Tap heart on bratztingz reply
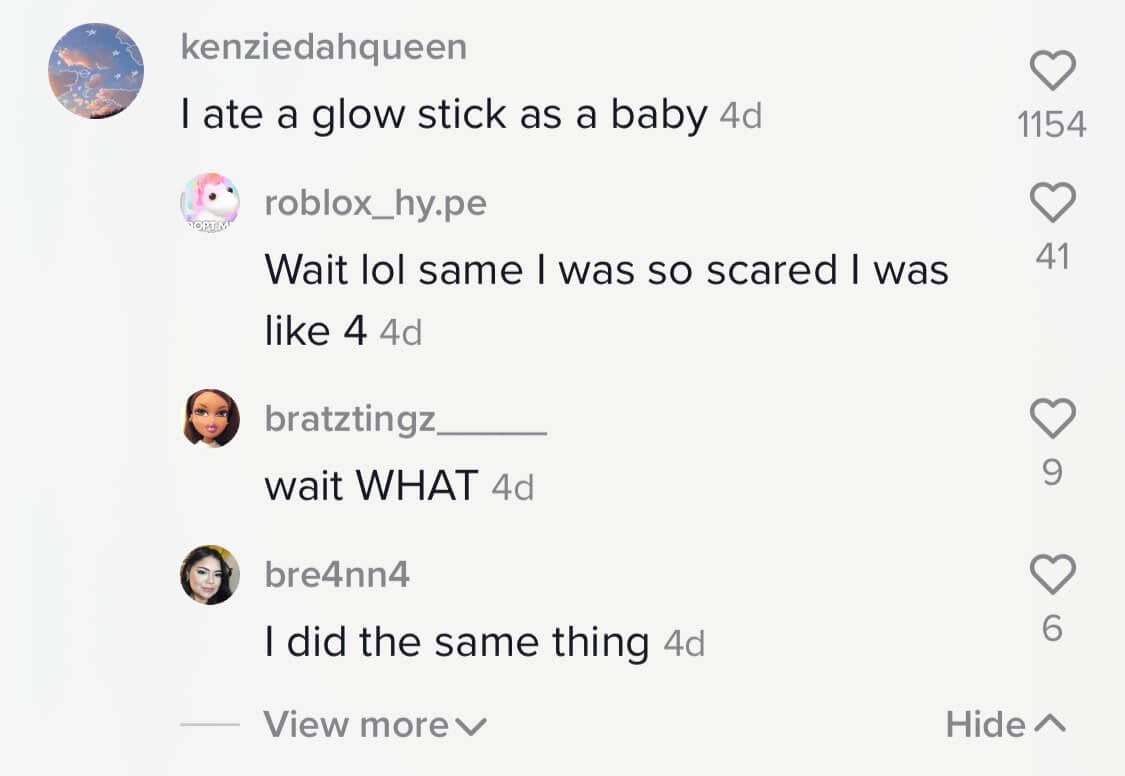 tap(1053, 418)
